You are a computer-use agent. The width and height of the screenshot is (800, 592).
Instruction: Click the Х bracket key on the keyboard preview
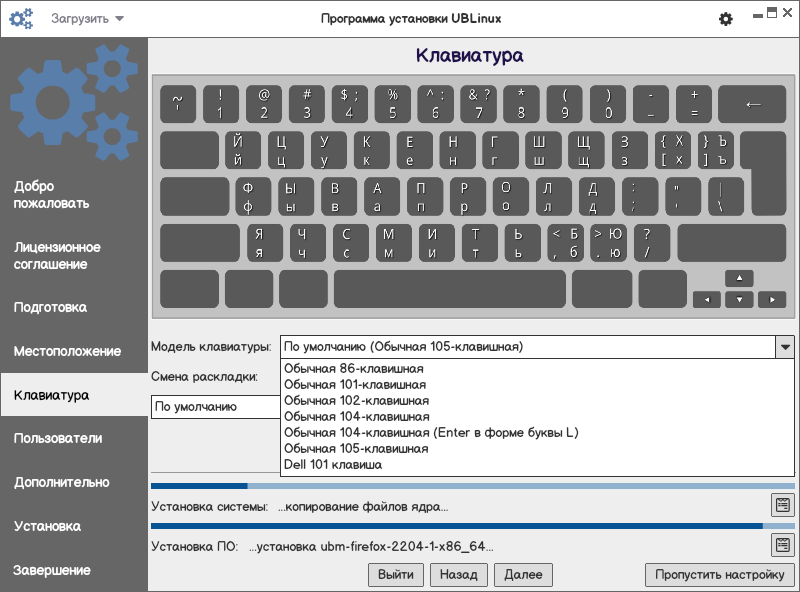coord(672,151)
